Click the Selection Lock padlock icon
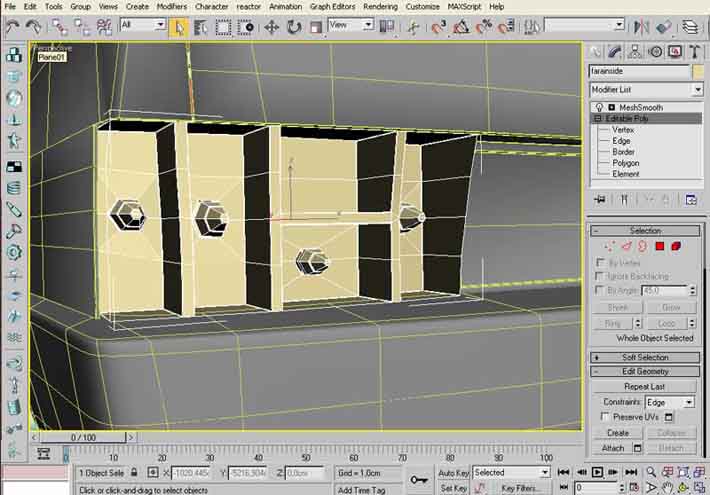Image resolution: width=710 pixels, height=495 pixels. (x=135, y=472)
